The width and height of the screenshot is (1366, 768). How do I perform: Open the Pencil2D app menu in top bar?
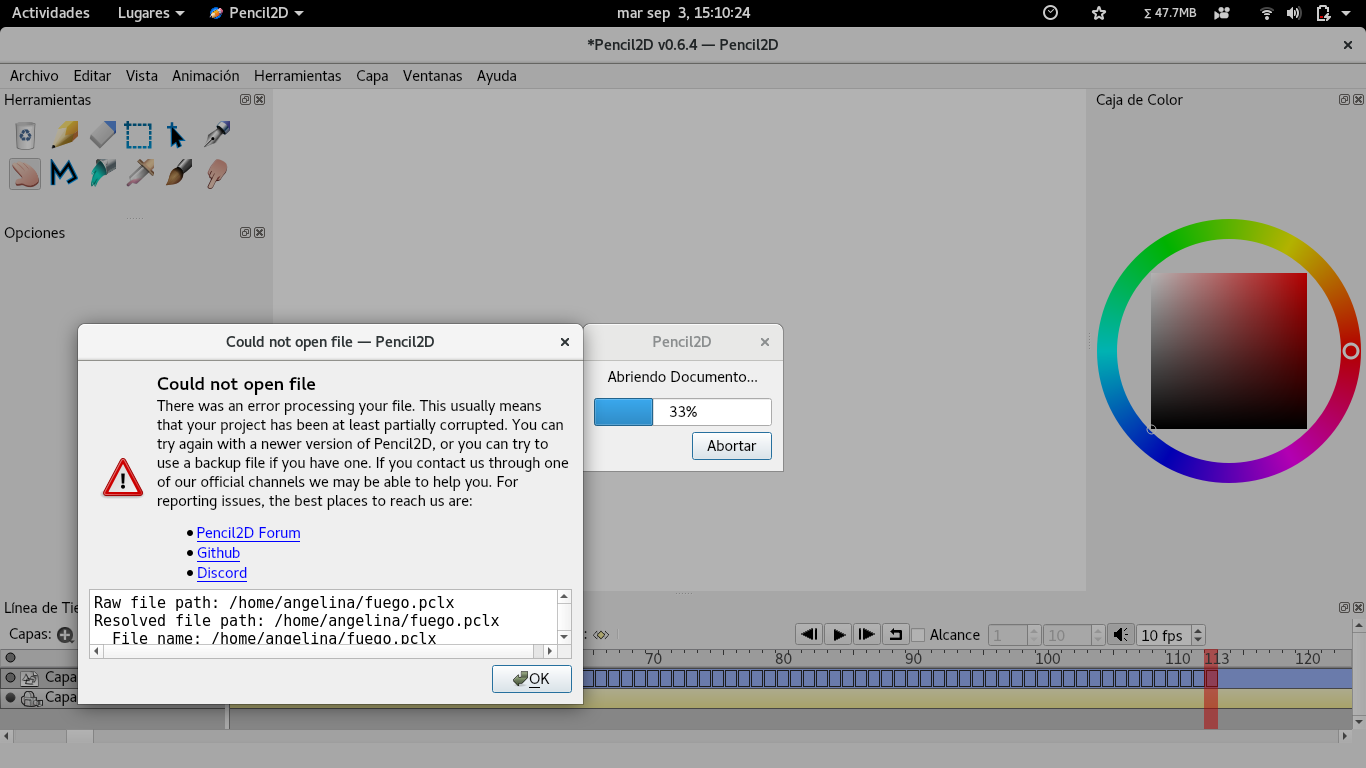pyautogui.click(x=257, y=13)
